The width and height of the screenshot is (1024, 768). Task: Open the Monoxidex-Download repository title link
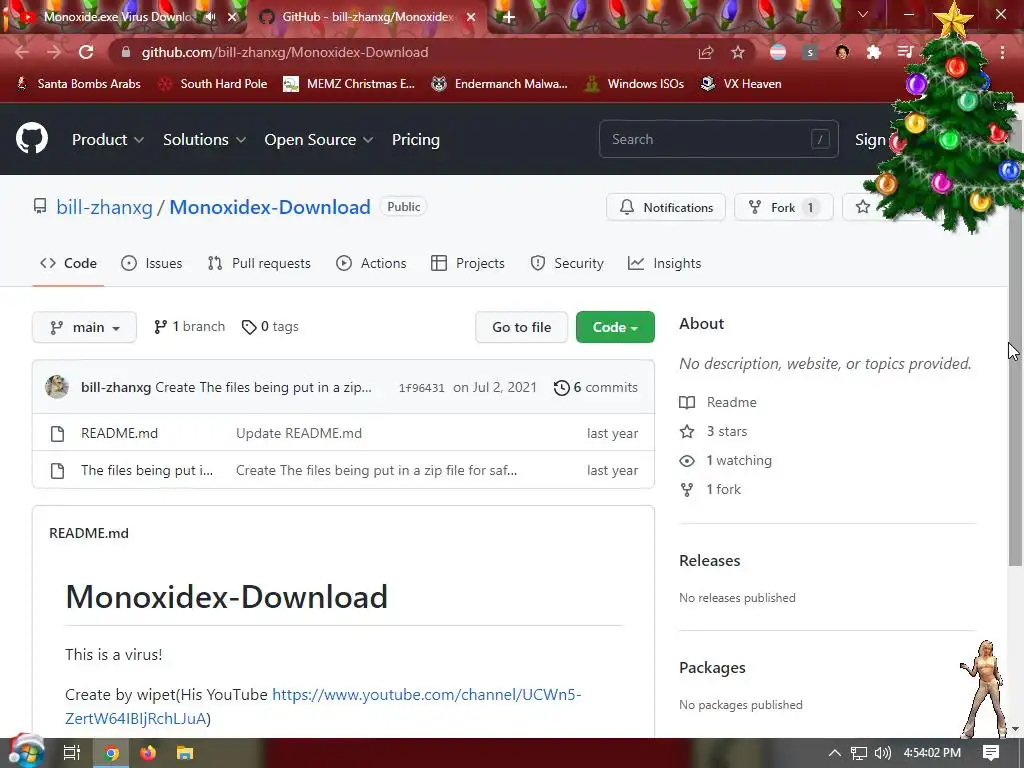(270, 207)
